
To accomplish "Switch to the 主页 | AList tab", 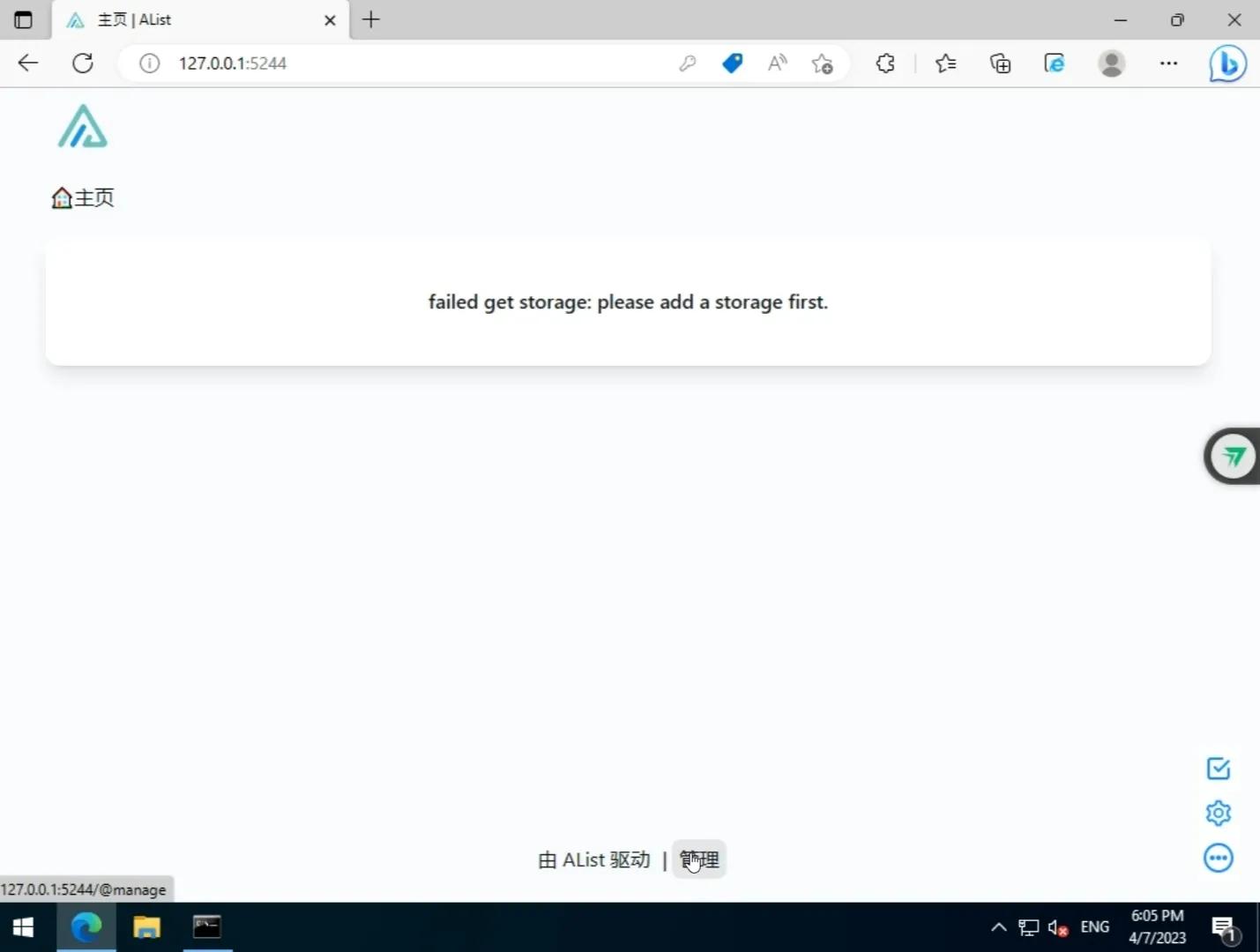I will (x=176, y=19).
